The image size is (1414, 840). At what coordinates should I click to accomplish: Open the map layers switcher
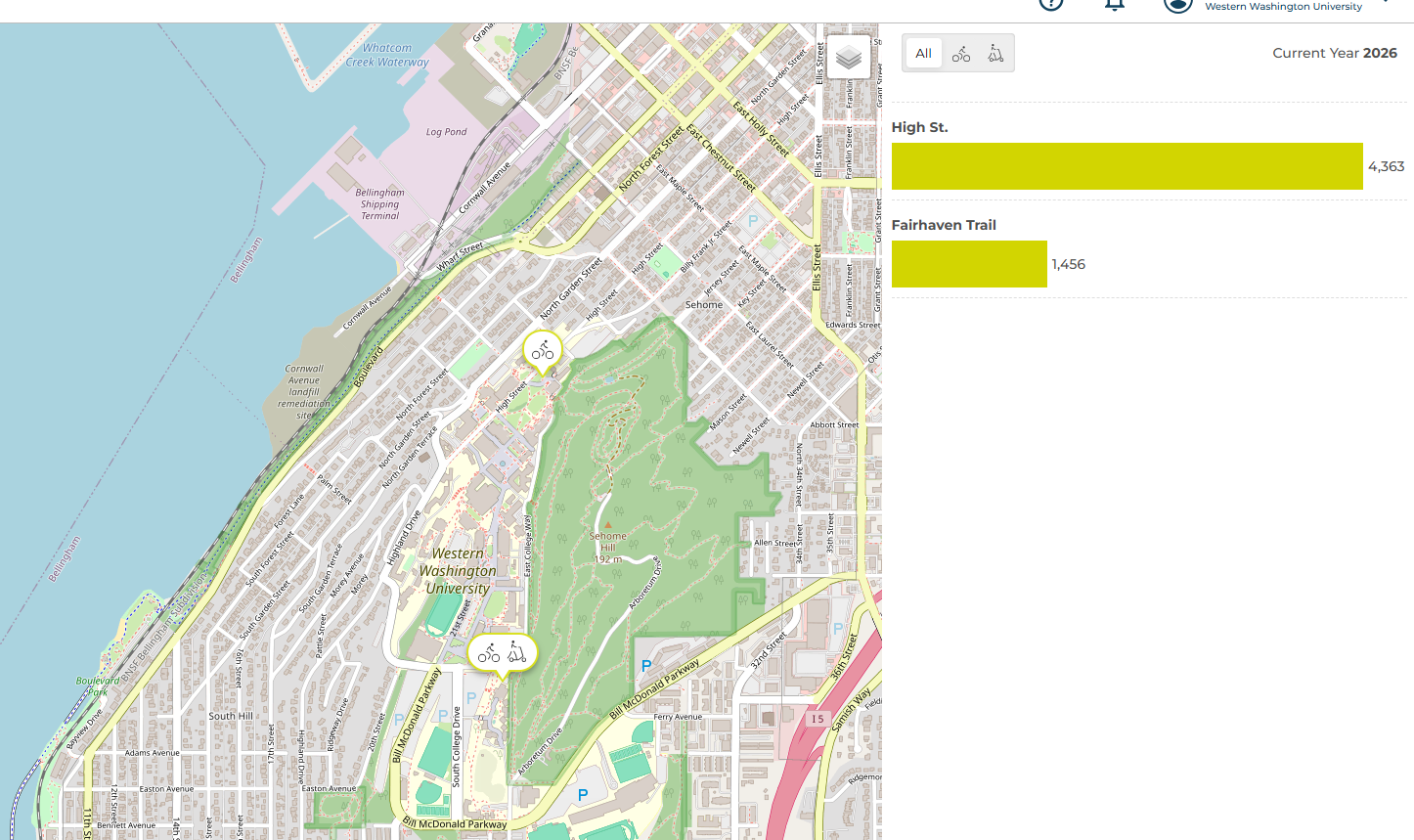pos(849,58)
